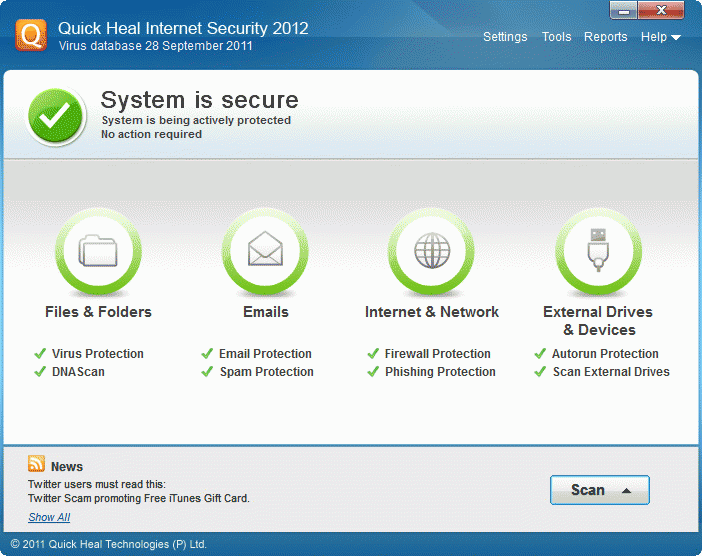Click the News section heading
The height and width of the screenshot is (556, 702).
(67, 466)
